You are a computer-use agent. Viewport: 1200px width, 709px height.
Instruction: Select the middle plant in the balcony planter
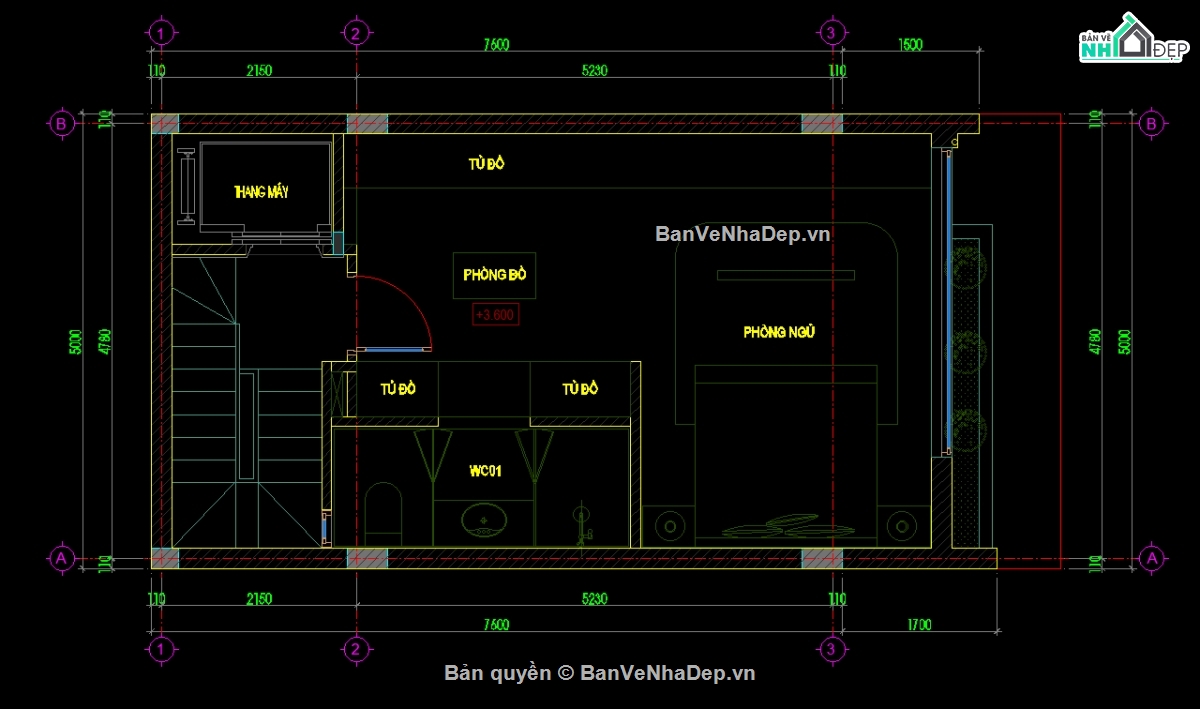(967, 352)
